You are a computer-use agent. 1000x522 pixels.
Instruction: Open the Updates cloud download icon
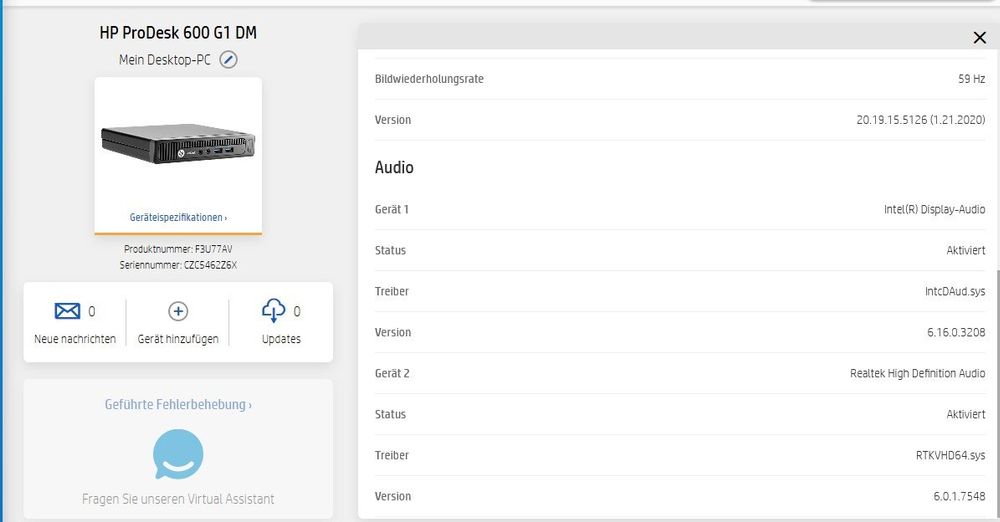(x=274, y=310)
